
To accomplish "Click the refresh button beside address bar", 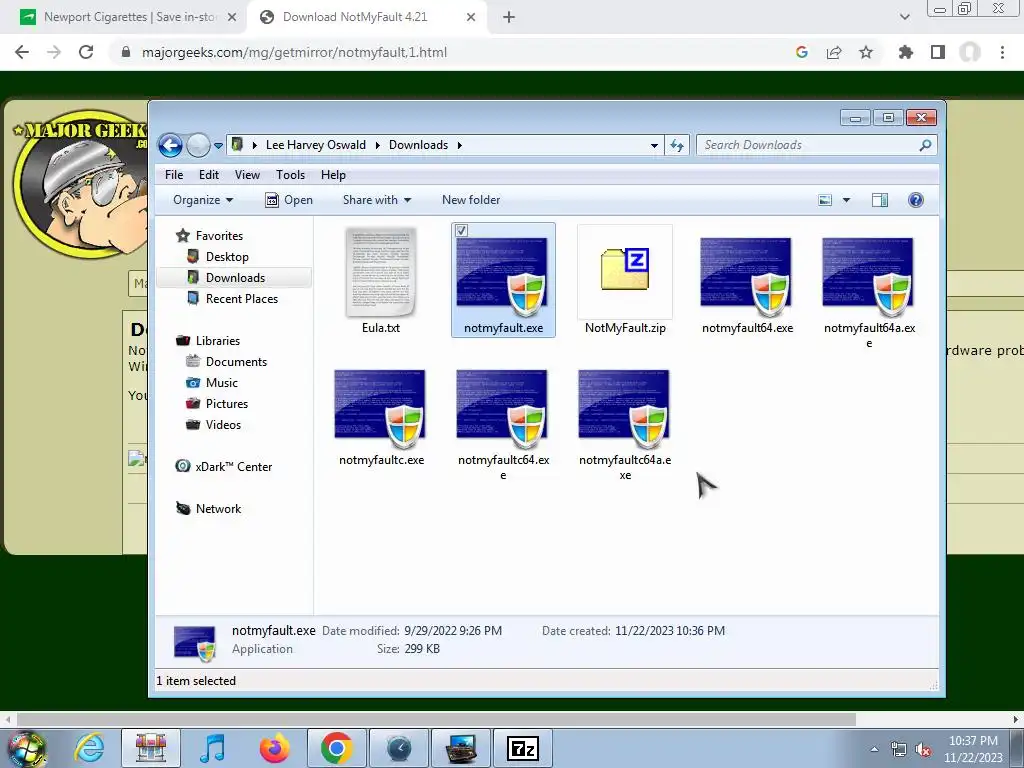I will tap(677, 146).
